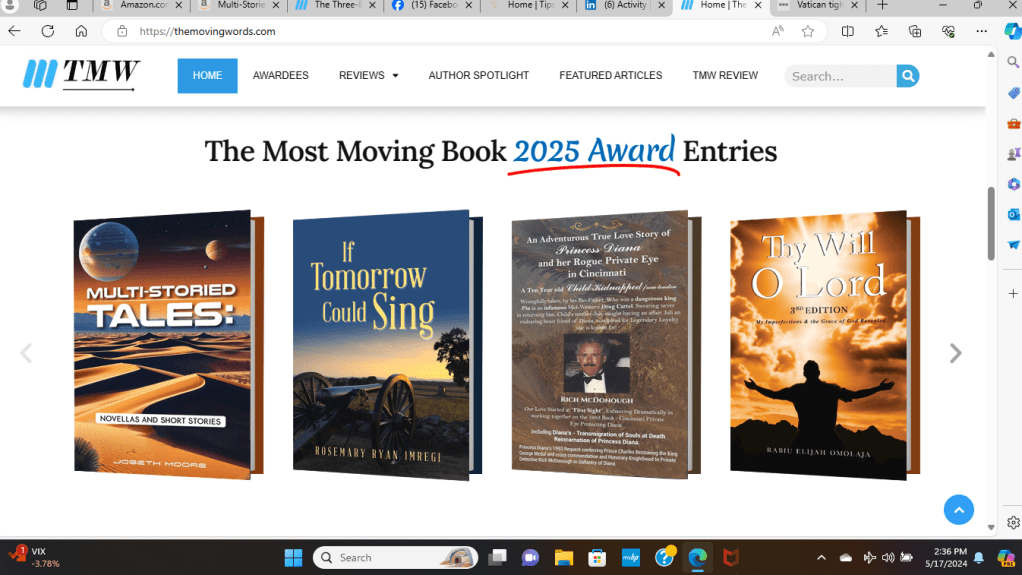1022x575 pixels.
Task: Open McAfee from the Windows taskbar
Action: tap(731, 557)
